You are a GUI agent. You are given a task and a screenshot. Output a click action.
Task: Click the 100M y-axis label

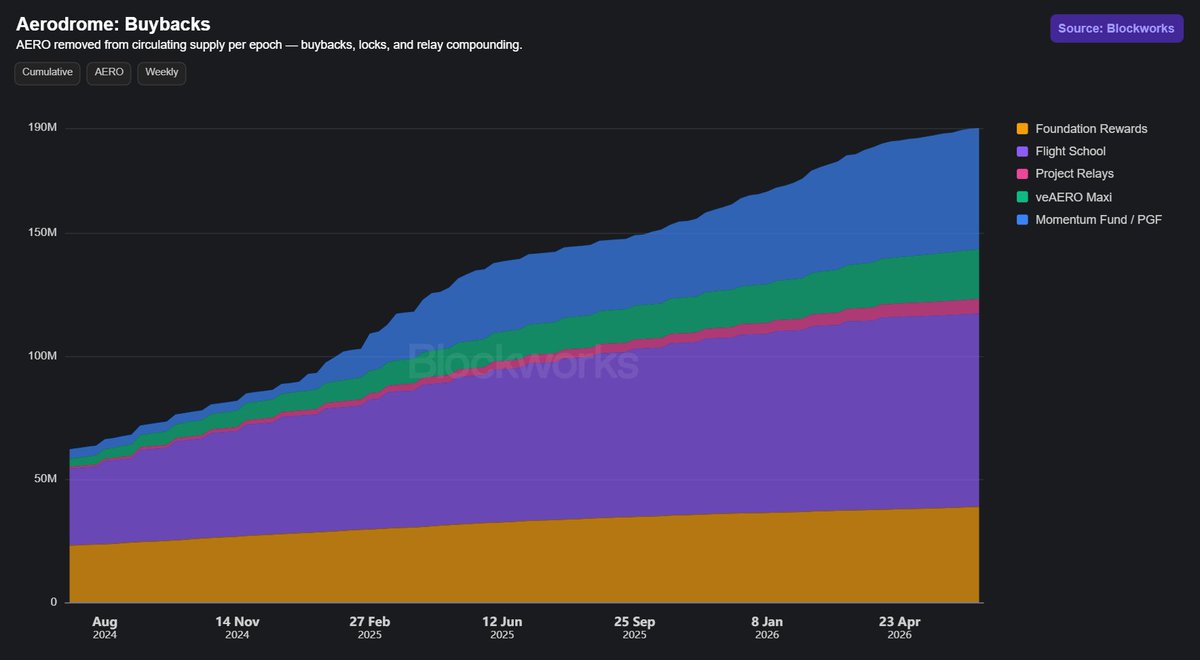(41, 356)
